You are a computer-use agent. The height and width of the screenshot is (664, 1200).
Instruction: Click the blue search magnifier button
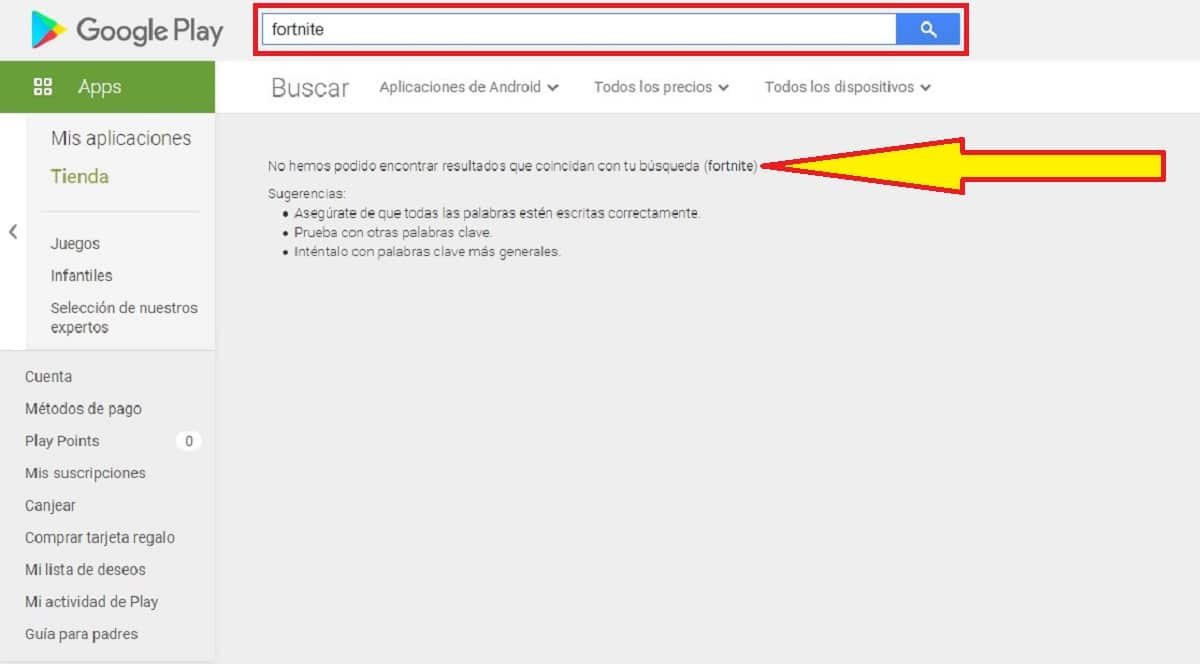[928, 30]
